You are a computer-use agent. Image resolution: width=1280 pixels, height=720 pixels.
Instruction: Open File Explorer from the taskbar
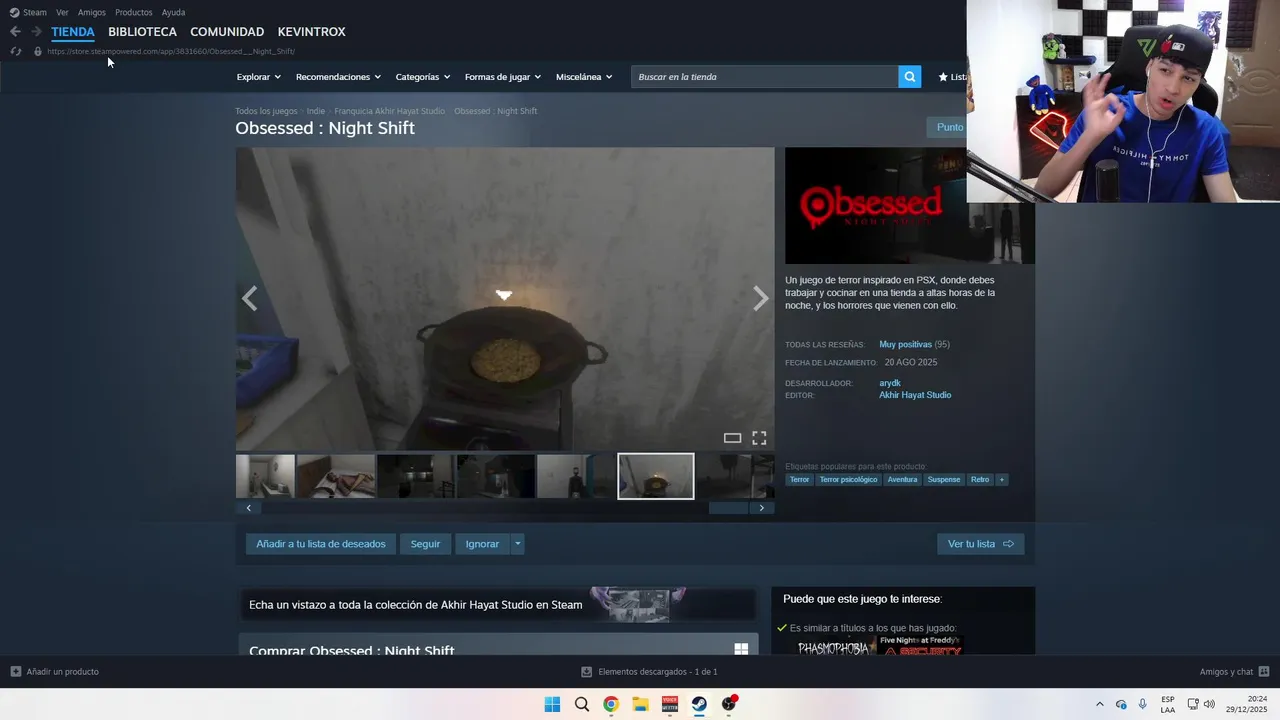click(640, 704)
